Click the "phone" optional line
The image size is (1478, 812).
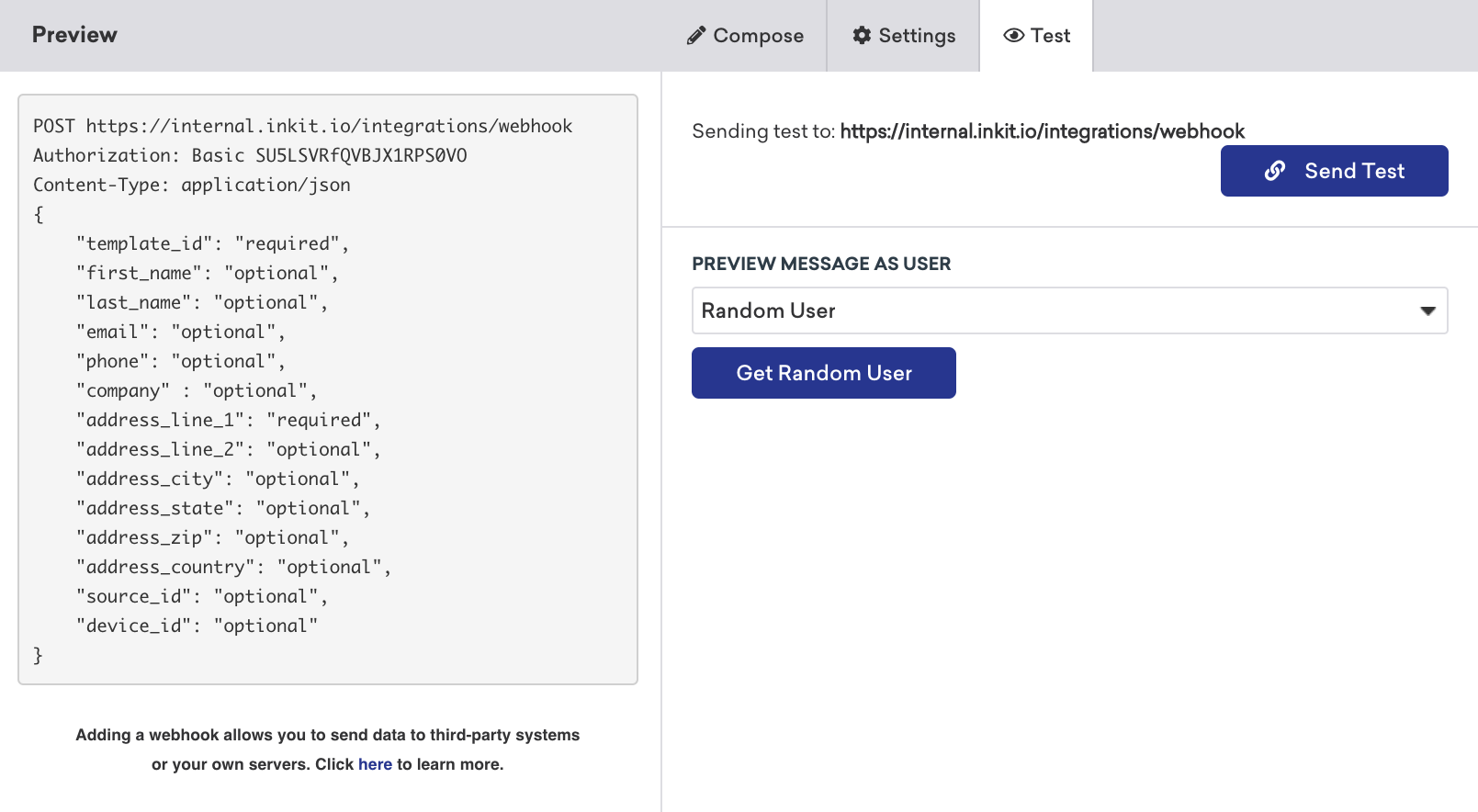point(181,361)
